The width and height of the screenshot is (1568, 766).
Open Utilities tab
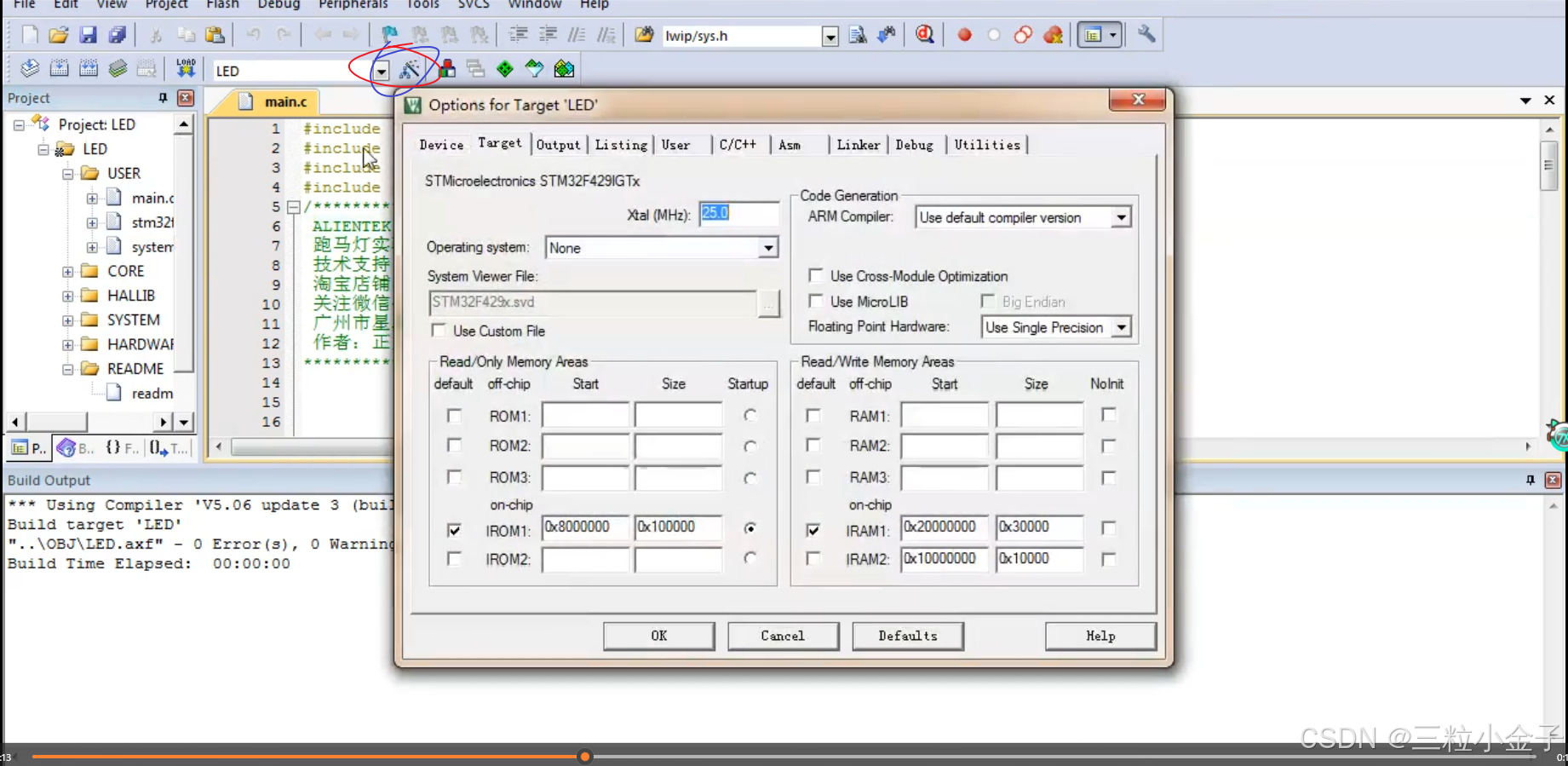click(987, 145)
